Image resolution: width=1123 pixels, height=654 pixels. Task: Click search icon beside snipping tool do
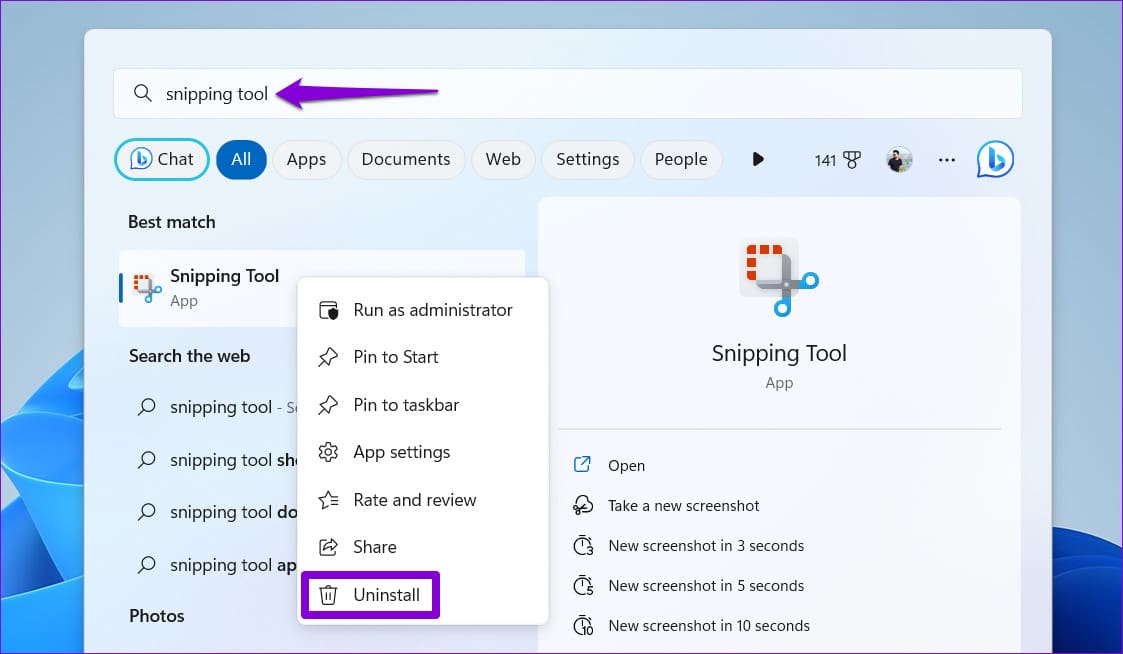coord(146,511)
